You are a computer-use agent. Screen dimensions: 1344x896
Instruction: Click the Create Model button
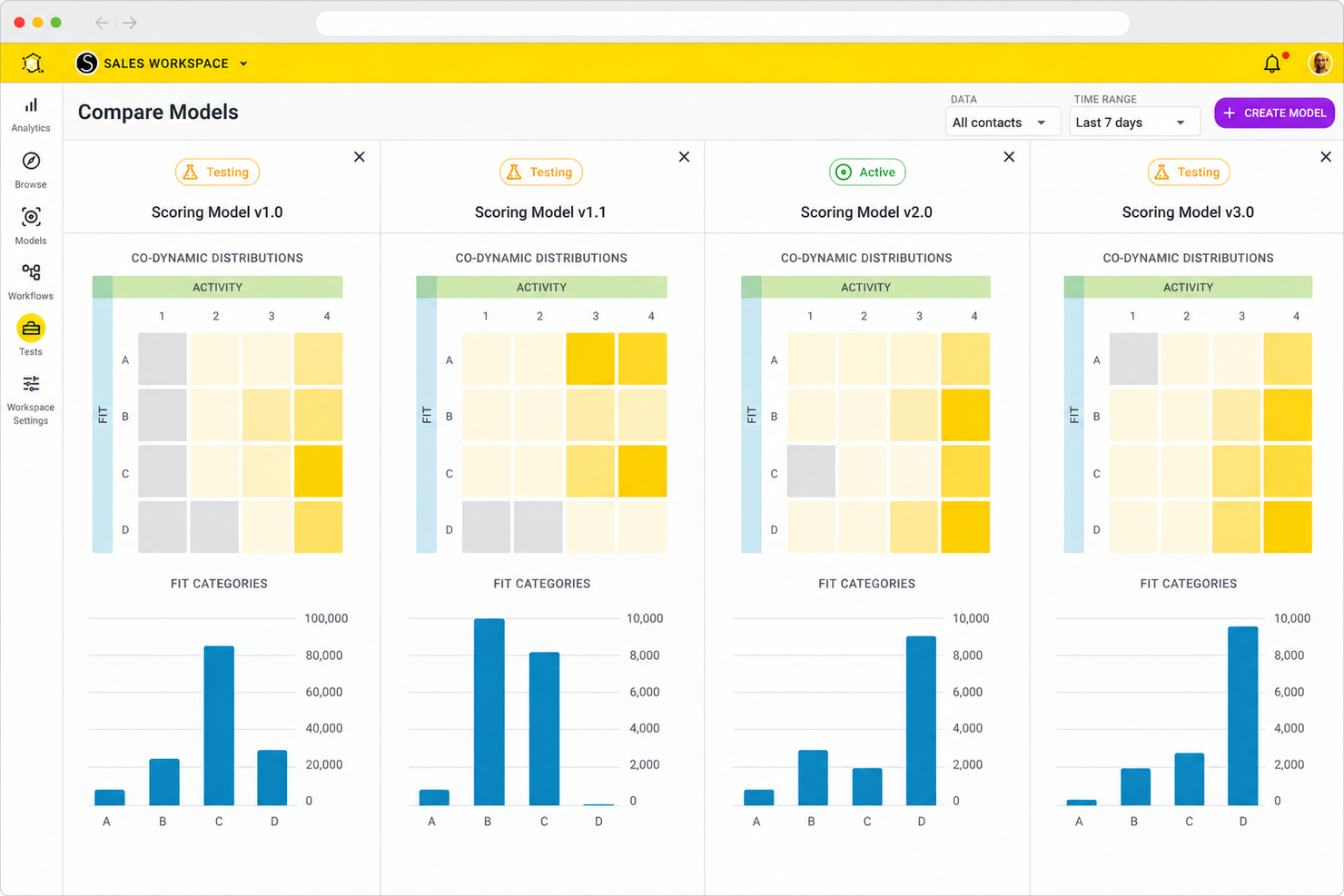[x=1274, y=113]
